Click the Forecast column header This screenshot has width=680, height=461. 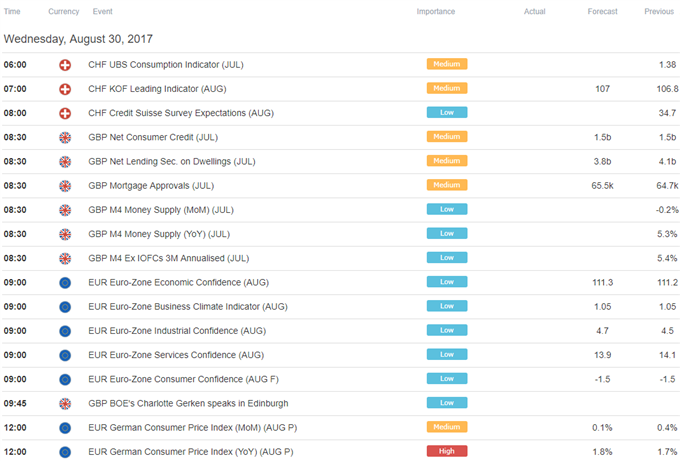pyautogui.click(x=602, y=12)
